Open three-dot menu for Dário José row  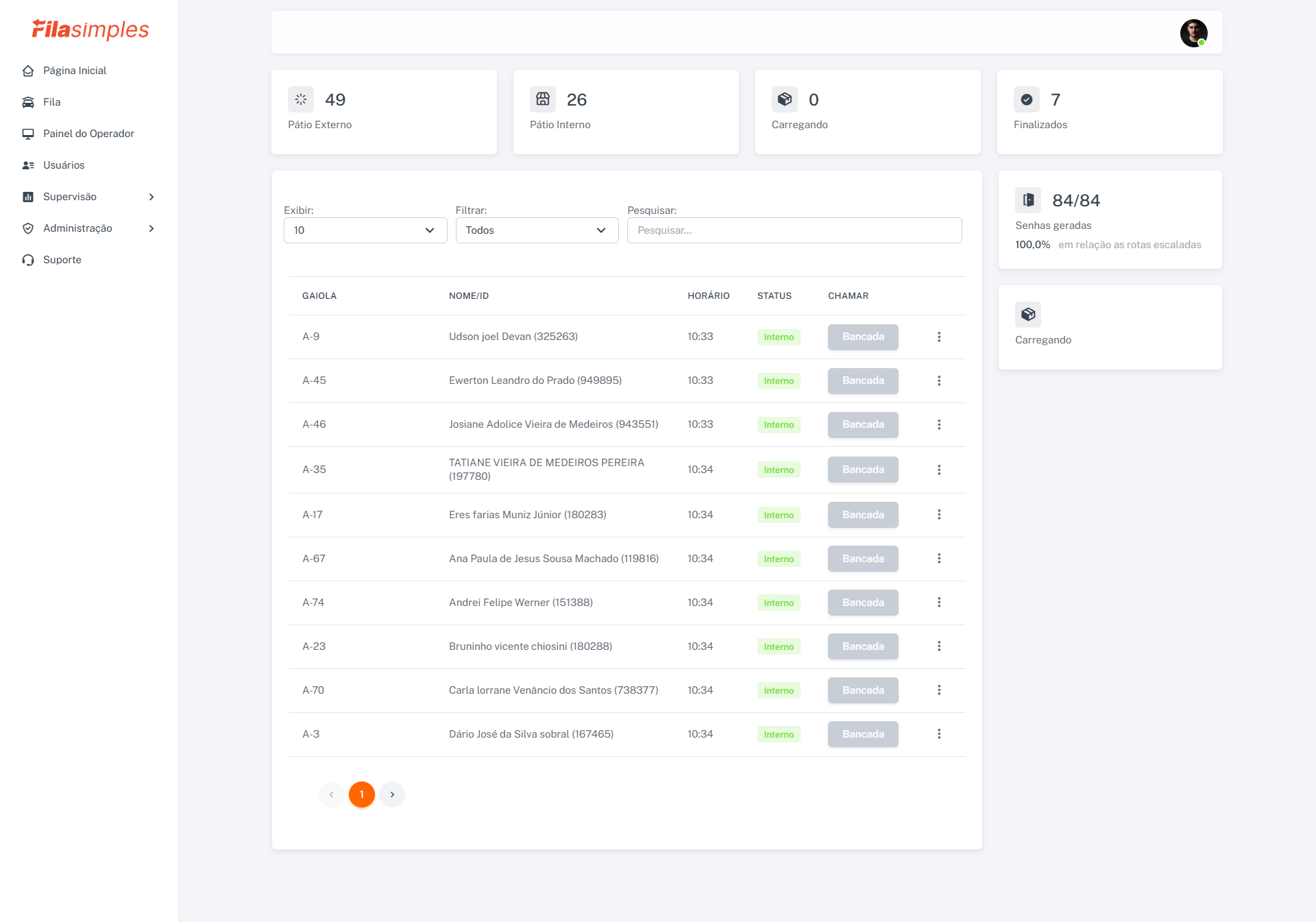939,734
